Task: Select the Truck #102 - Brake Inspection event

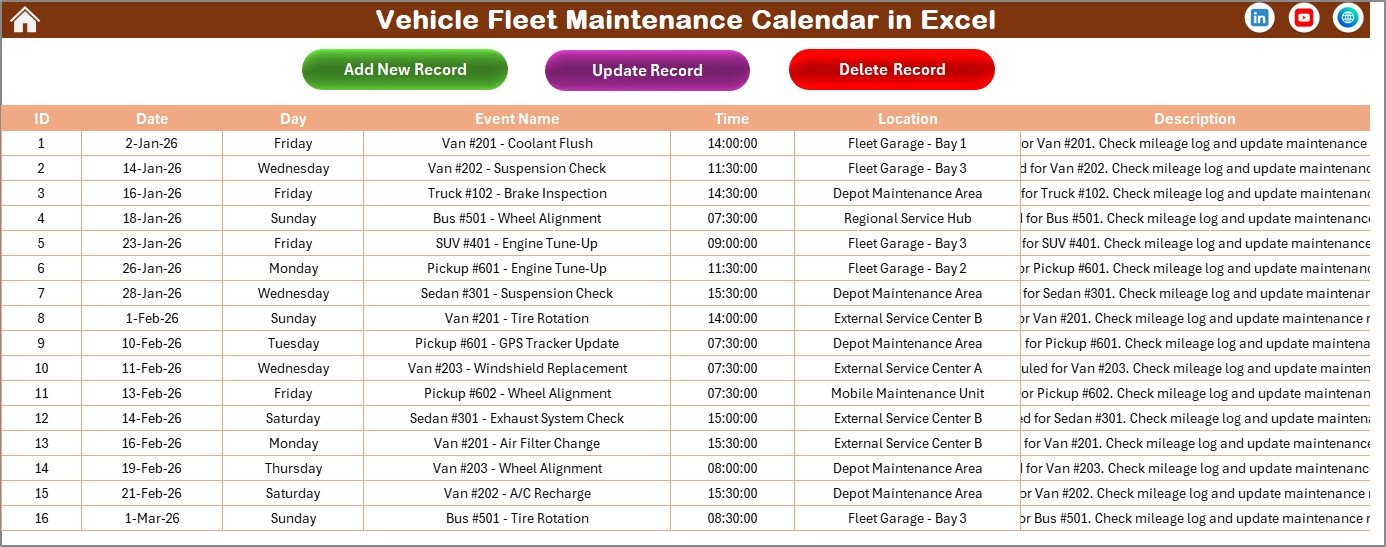Action: coord(516,193)
